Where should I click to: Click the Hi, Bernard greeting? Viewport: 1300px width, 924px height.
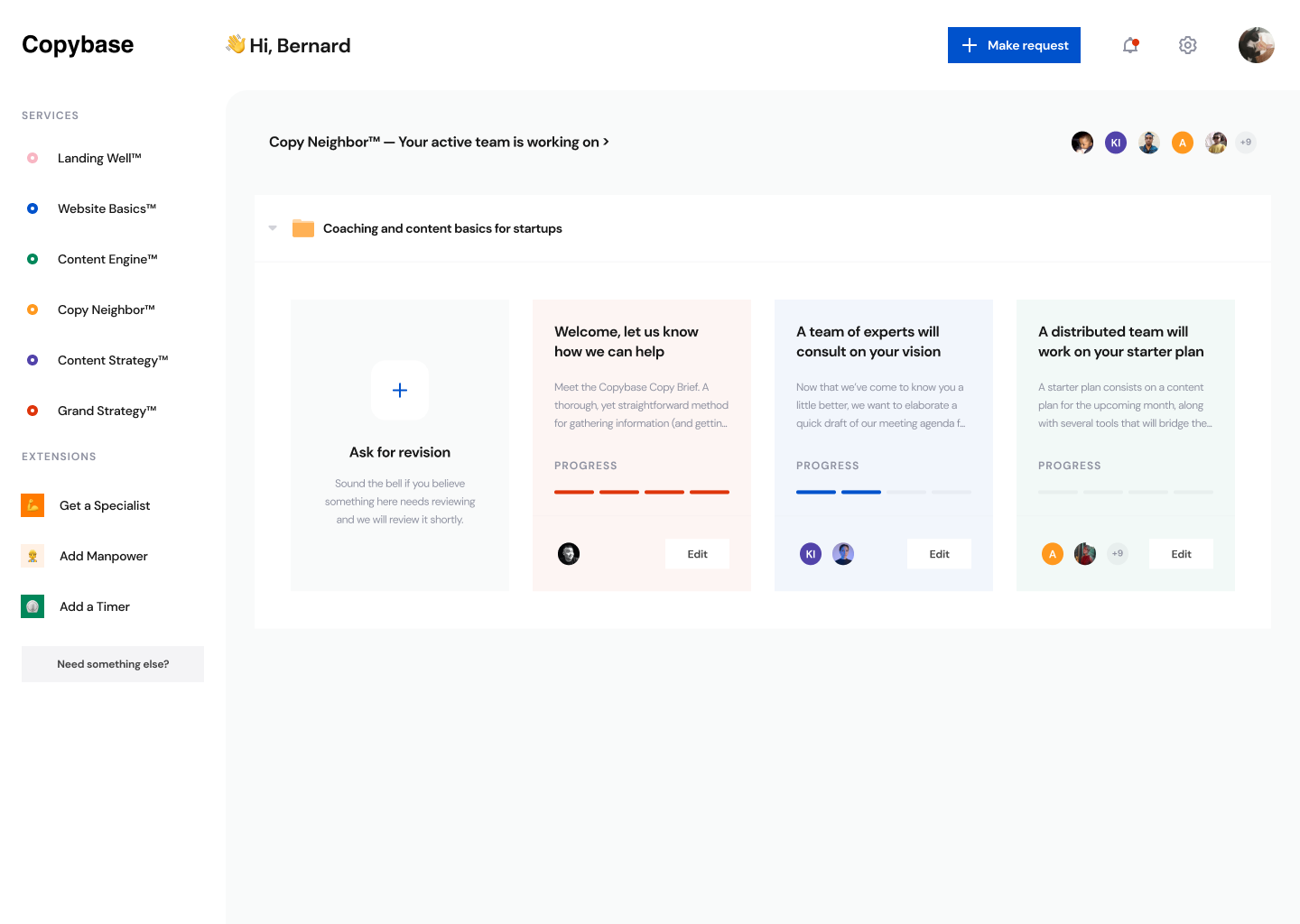click(300, 45)
